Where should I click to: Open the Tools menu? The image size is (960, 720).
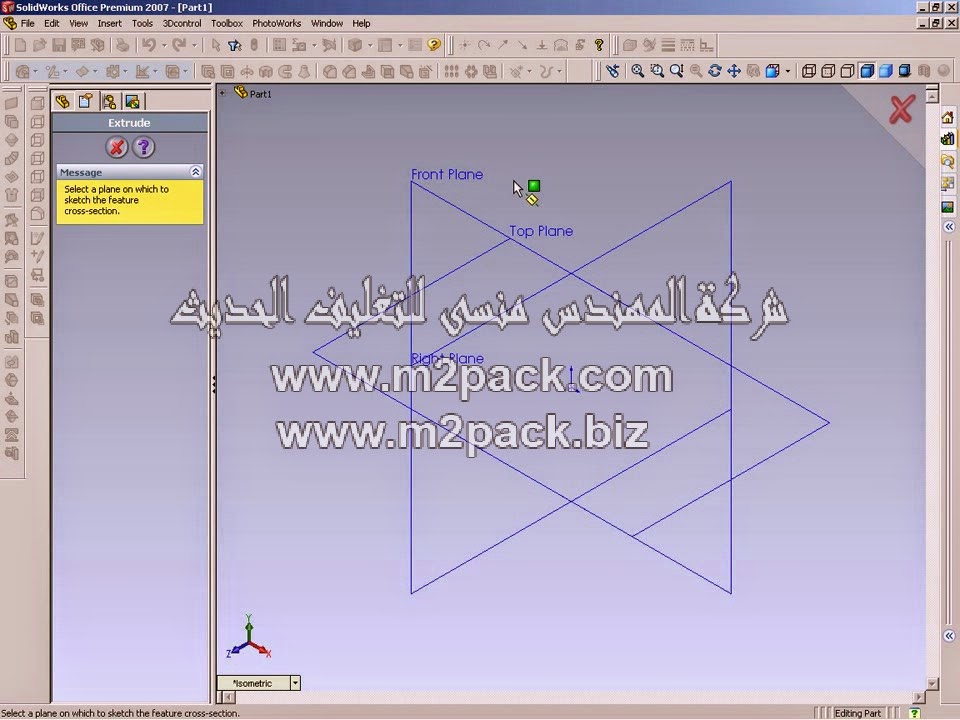coord(142,23)
